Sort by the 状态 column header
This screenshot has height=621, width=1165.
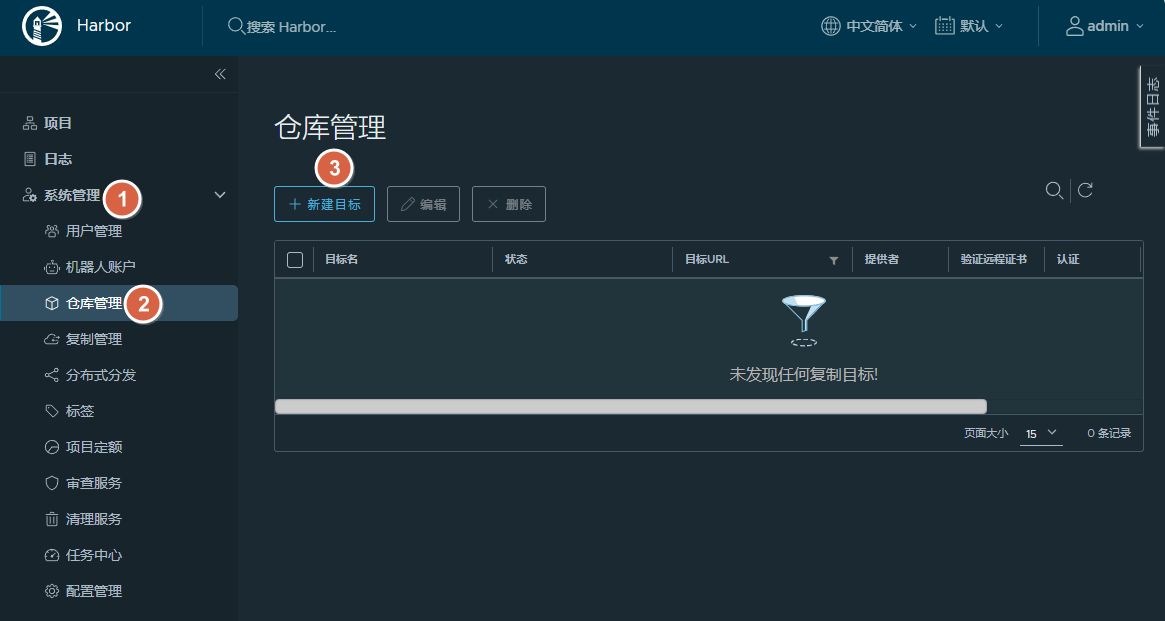coord(516,259)
